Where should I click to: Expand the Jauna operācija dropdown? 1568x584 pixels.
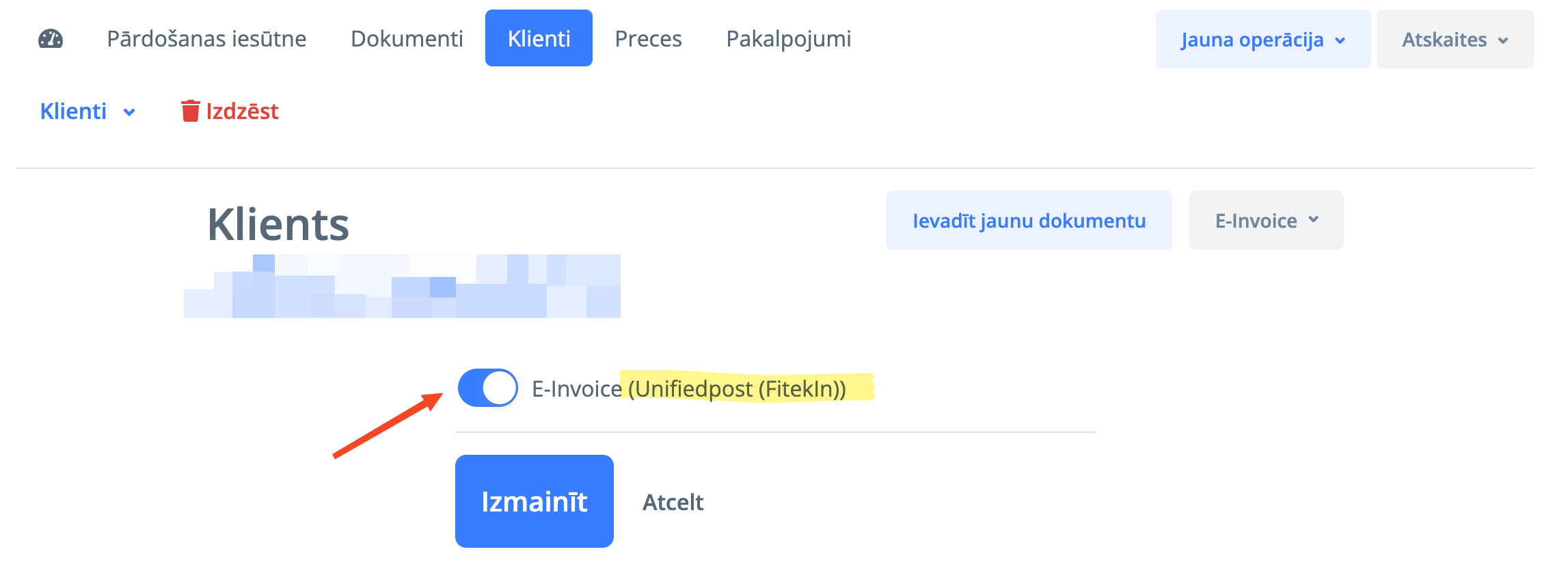1262,40
